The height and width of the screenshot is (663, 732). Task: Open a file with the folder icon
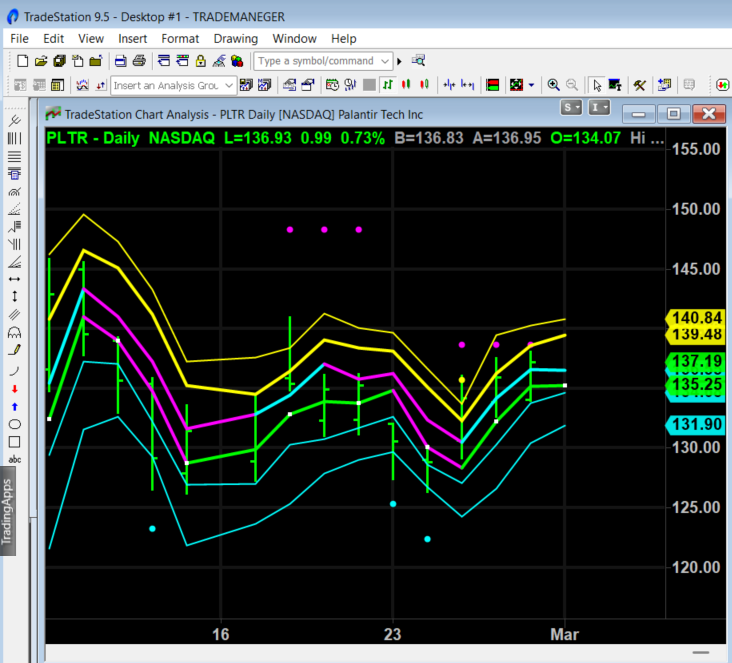(x=41, y=61)
